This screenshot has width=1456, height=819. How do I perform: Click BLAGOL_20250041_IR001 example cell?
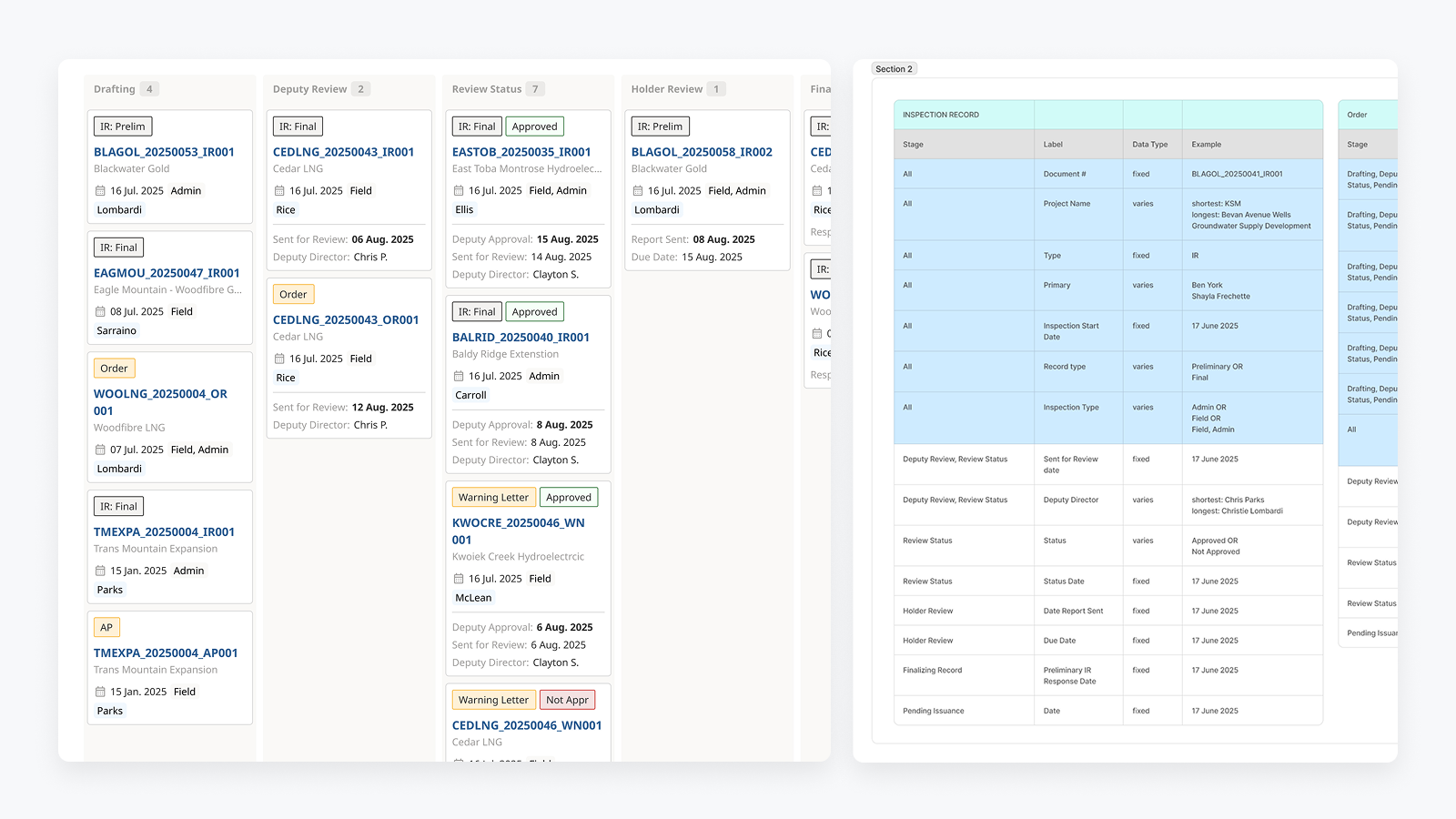click(1252, 174)
